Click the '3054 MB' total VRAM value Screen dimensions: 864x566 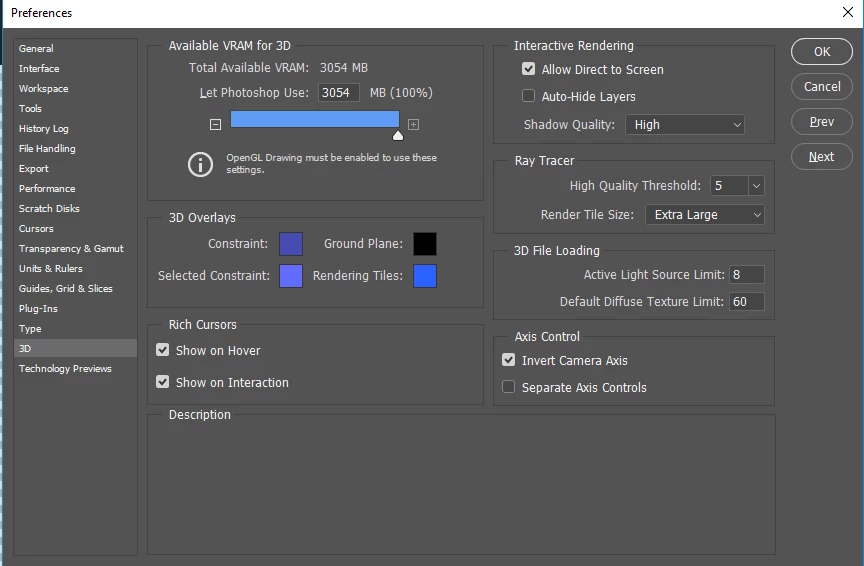tap(344, 68)
